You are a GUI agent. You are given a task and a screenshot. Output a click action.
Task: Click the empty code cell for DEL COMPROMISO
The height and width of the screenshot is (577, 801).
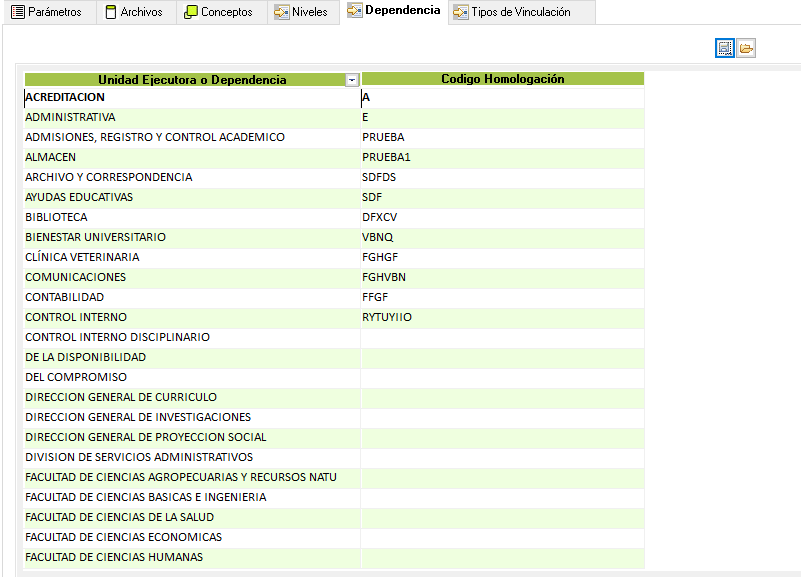pyautogui.click(x=502, y=377)
